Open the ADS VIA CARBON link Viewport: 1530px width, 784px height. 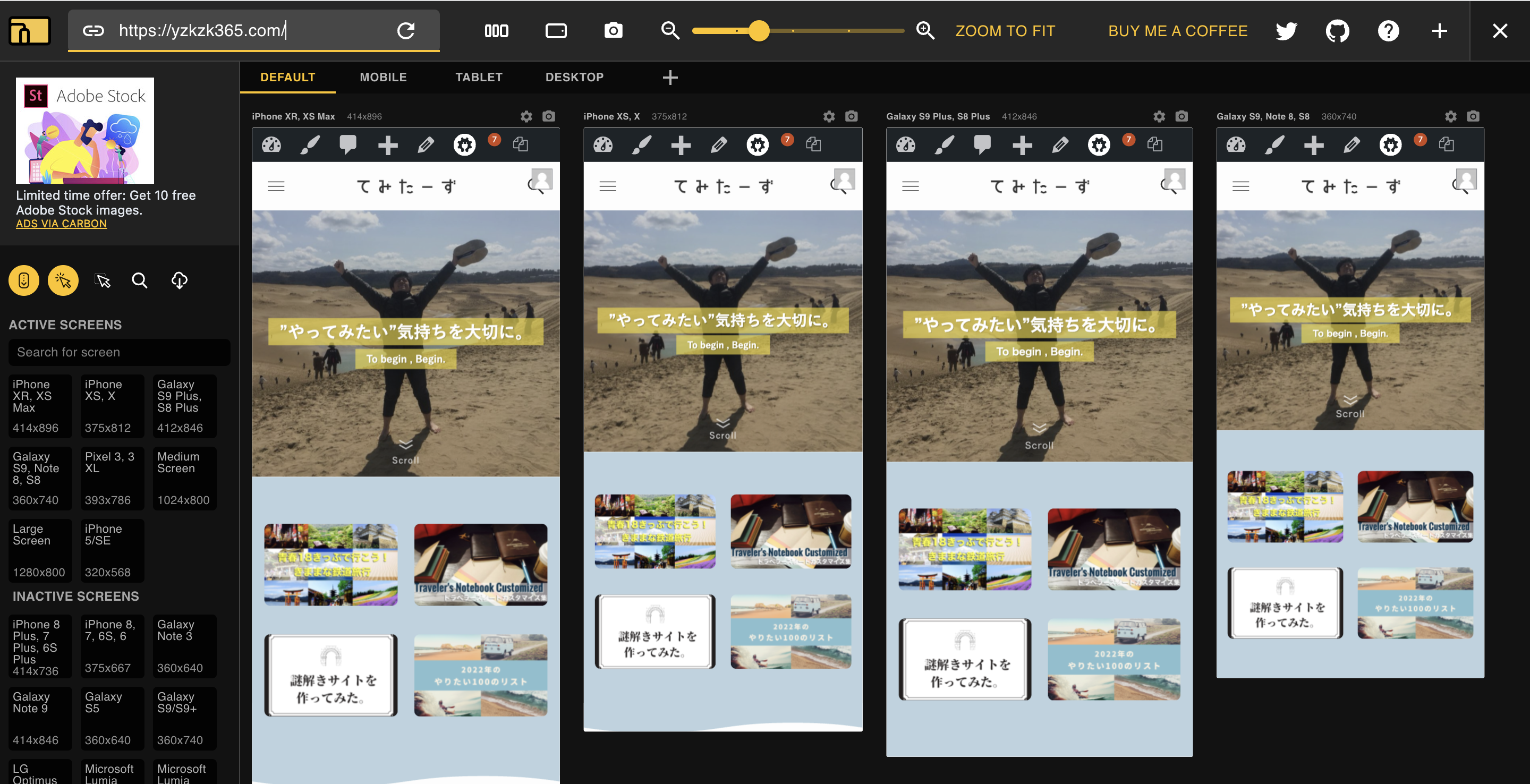tap(61, 224)
